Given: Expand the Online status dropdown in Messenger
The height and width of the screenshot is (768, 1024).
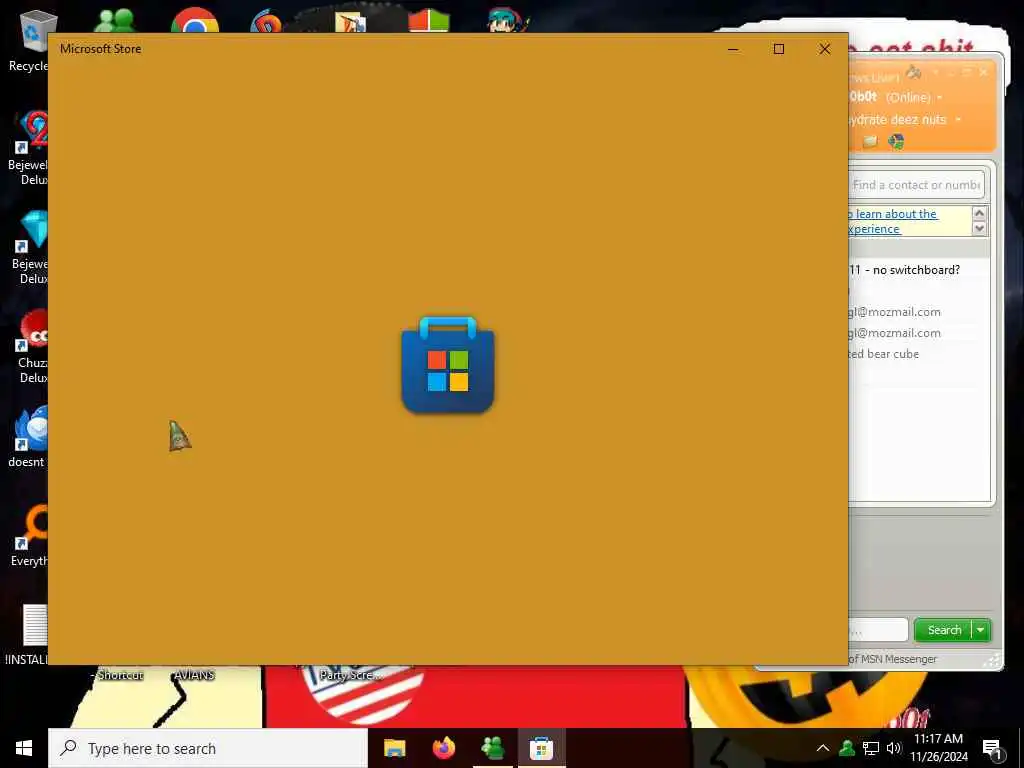Looking at the screenshot, I should (940, 98).
